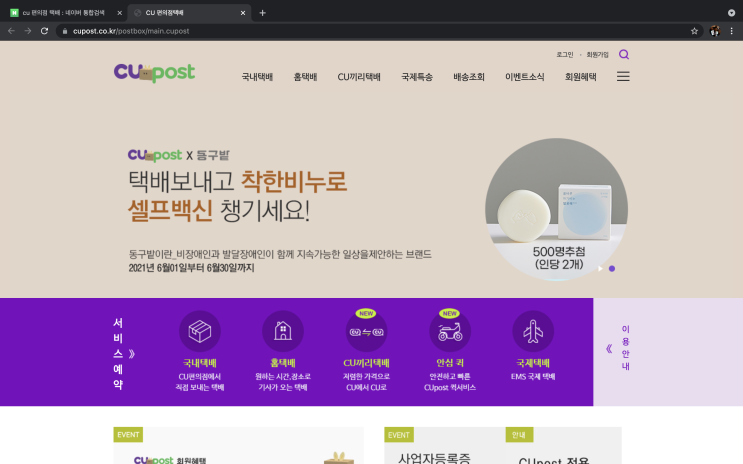Open the 사업자등록증 EVENT card
This screenshot has height=464, width=743.
[x=444, y=446]
